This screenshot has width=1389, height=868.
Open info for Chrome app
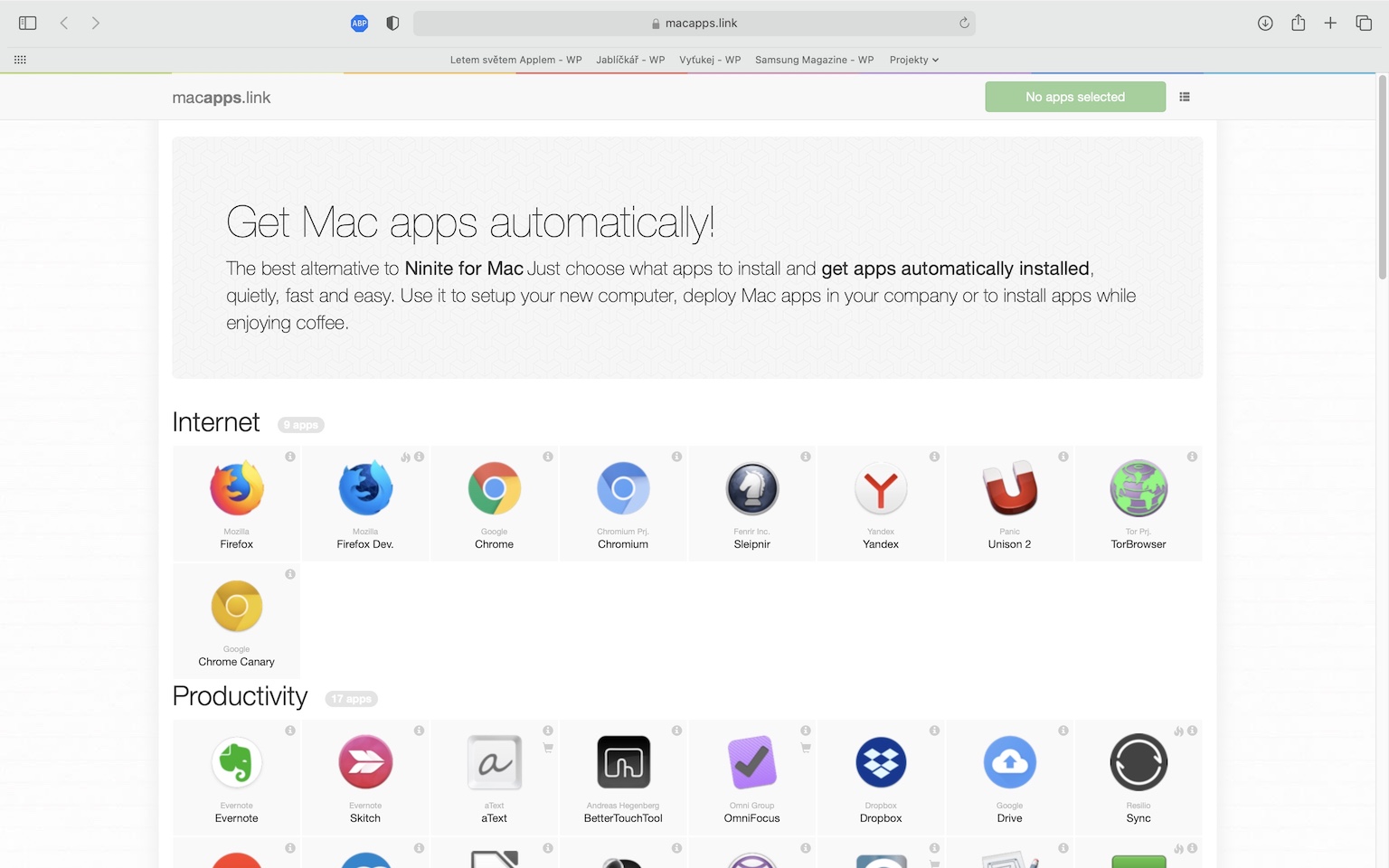tap(548, 457)
